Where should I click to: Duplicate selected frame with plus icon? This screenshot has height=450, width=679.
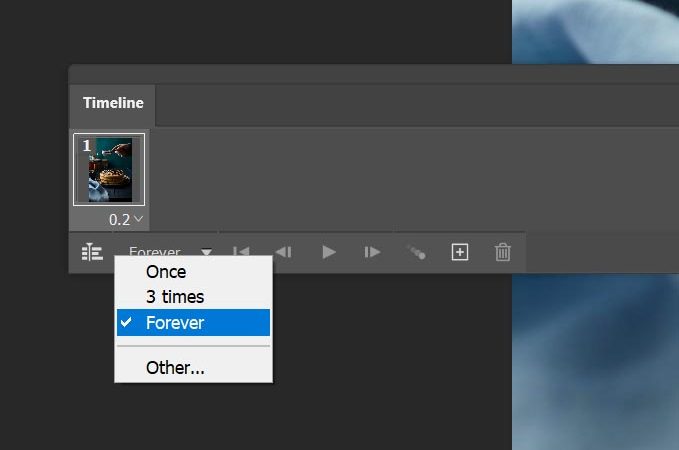(460, 252)
